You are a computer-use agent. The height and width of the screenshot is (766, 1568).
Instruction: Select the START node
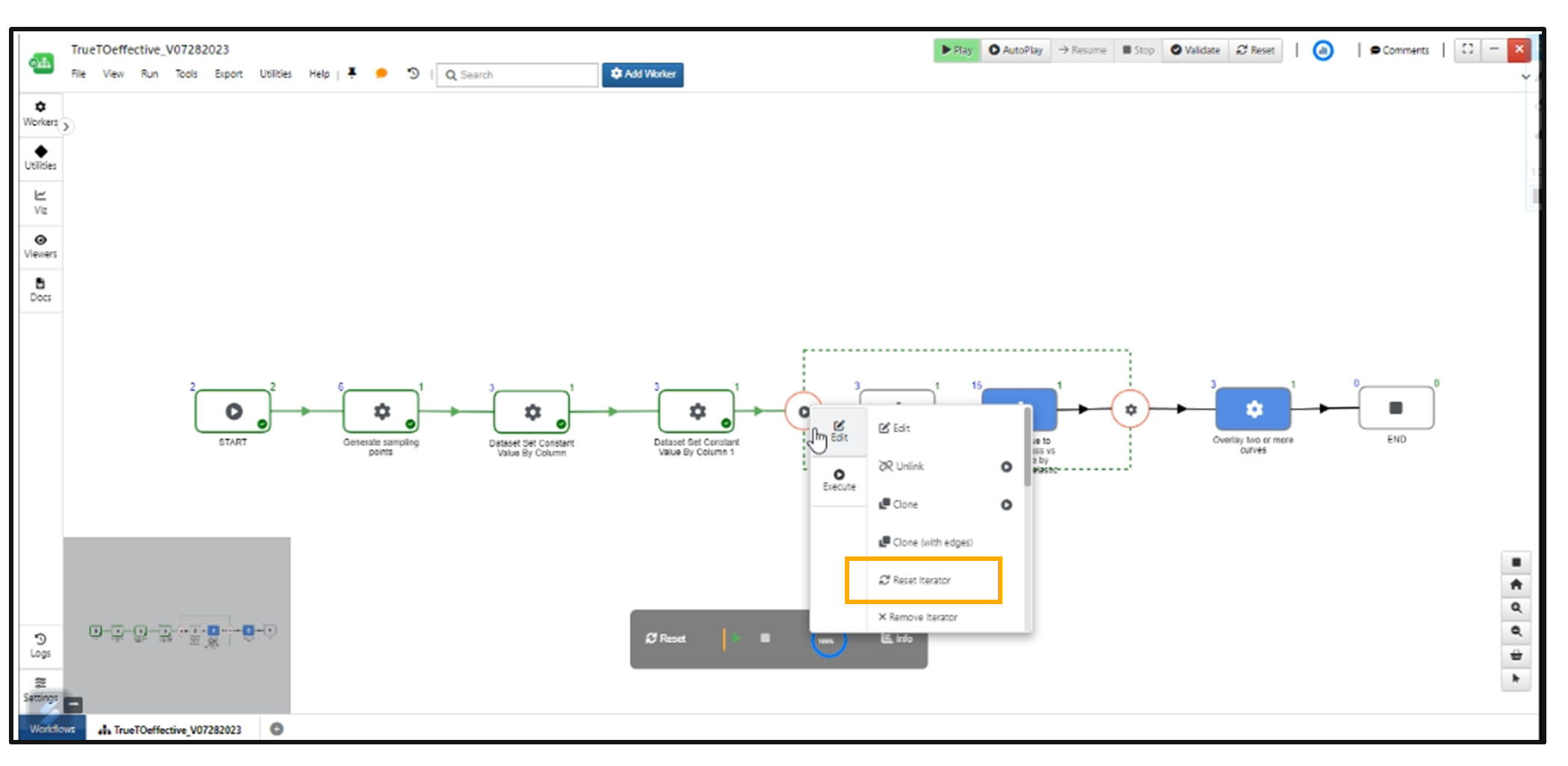pos(233,411)
